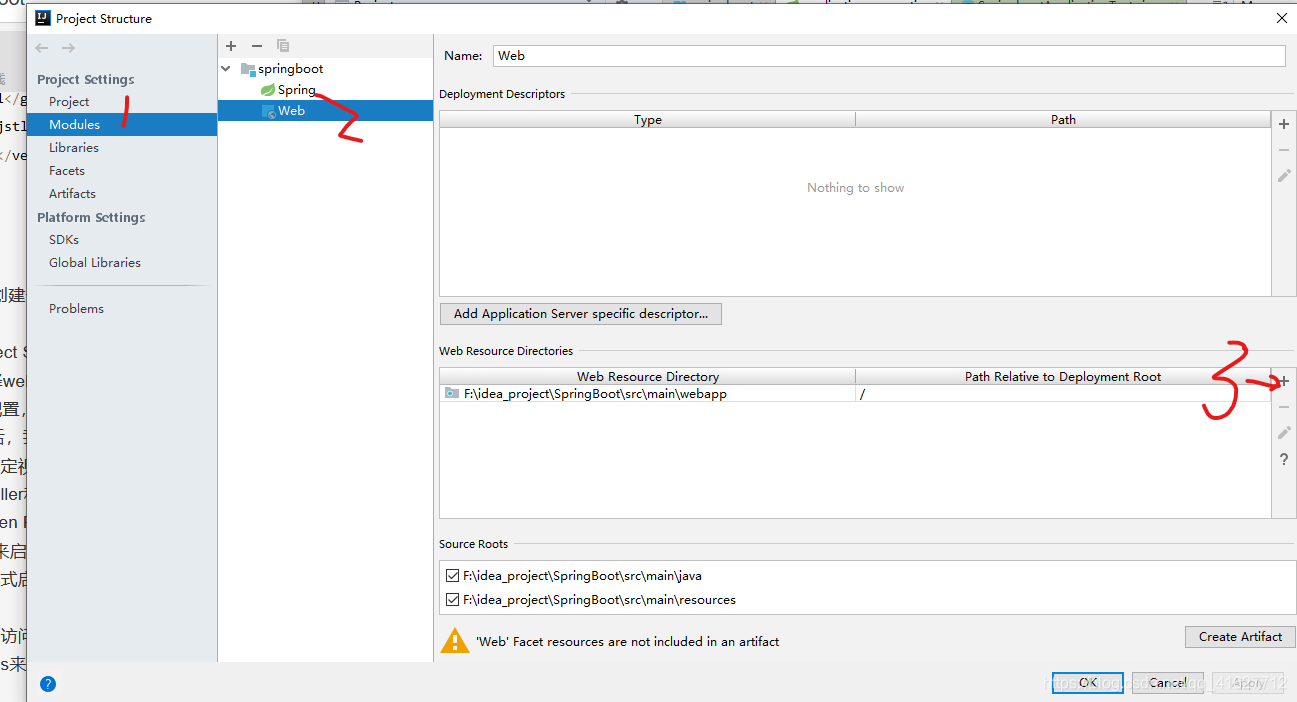Image resolution: width=1297 pixels, height=702 pixels.
Task: Open Facets settings page
Action: point(67,171)
